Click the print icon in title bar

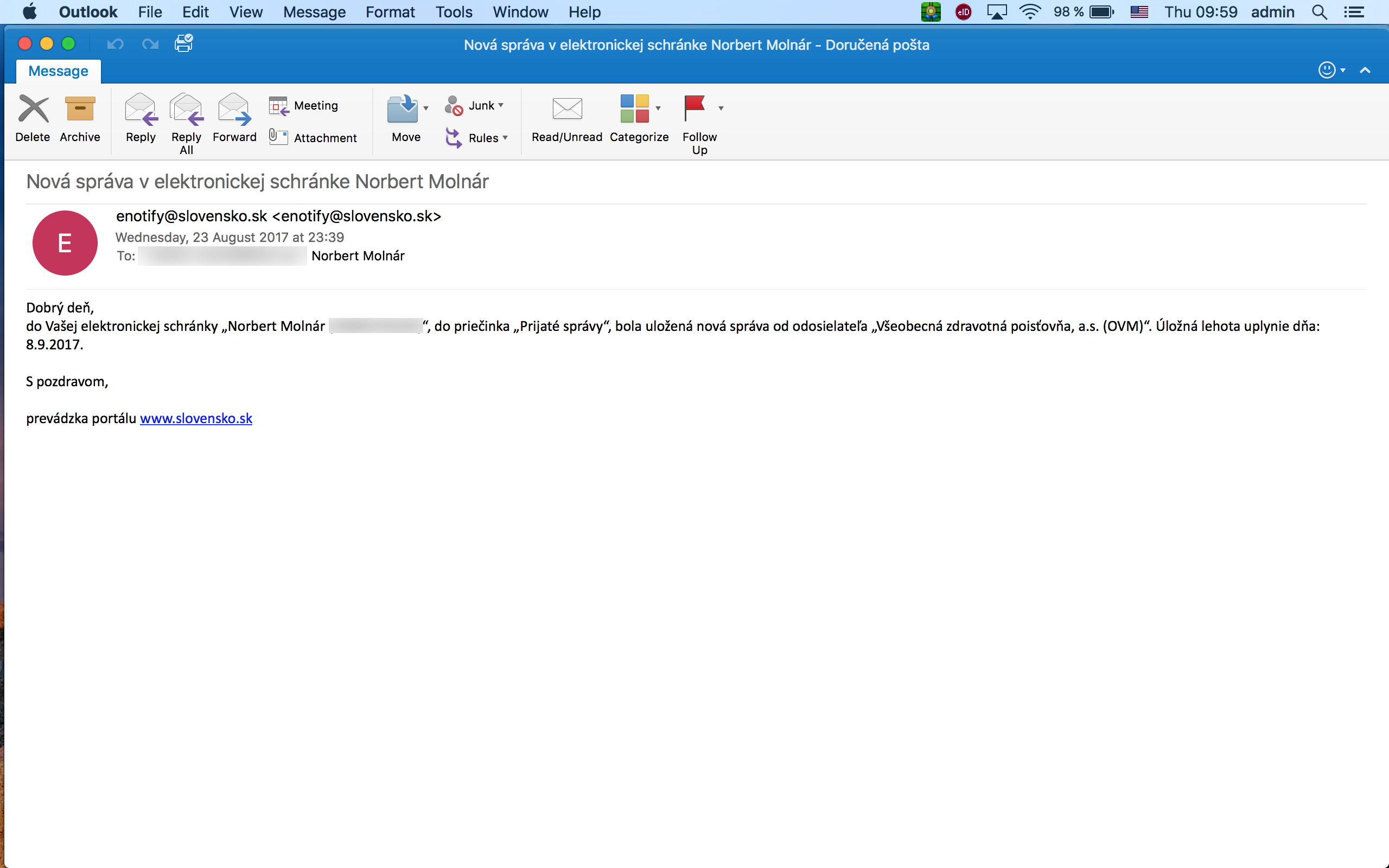click(184, 43)
